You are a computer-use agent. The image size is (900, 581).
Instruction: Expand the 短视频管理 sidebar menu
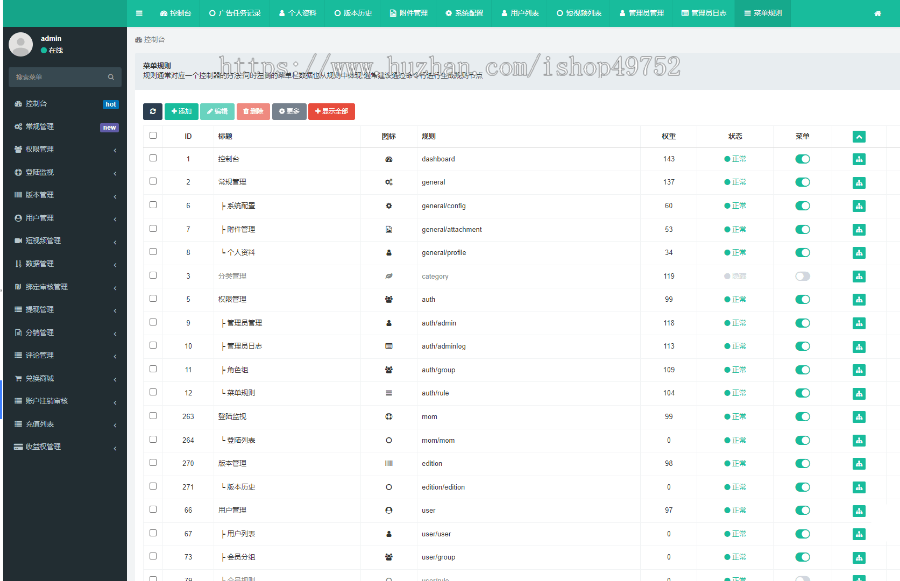(65, 241)
